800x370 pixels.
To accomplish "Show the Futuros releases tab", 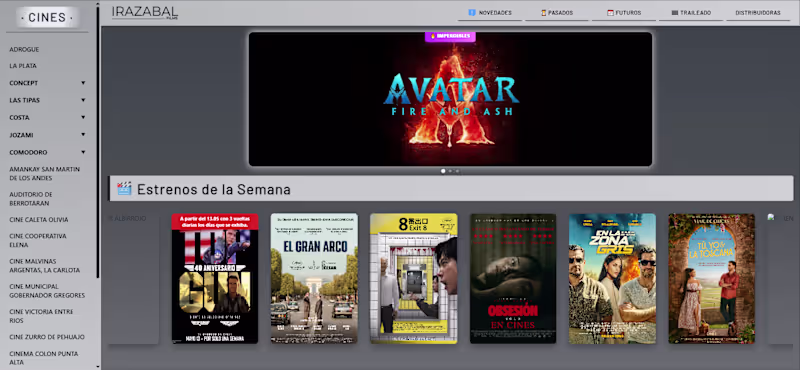I will click(623, 13).
